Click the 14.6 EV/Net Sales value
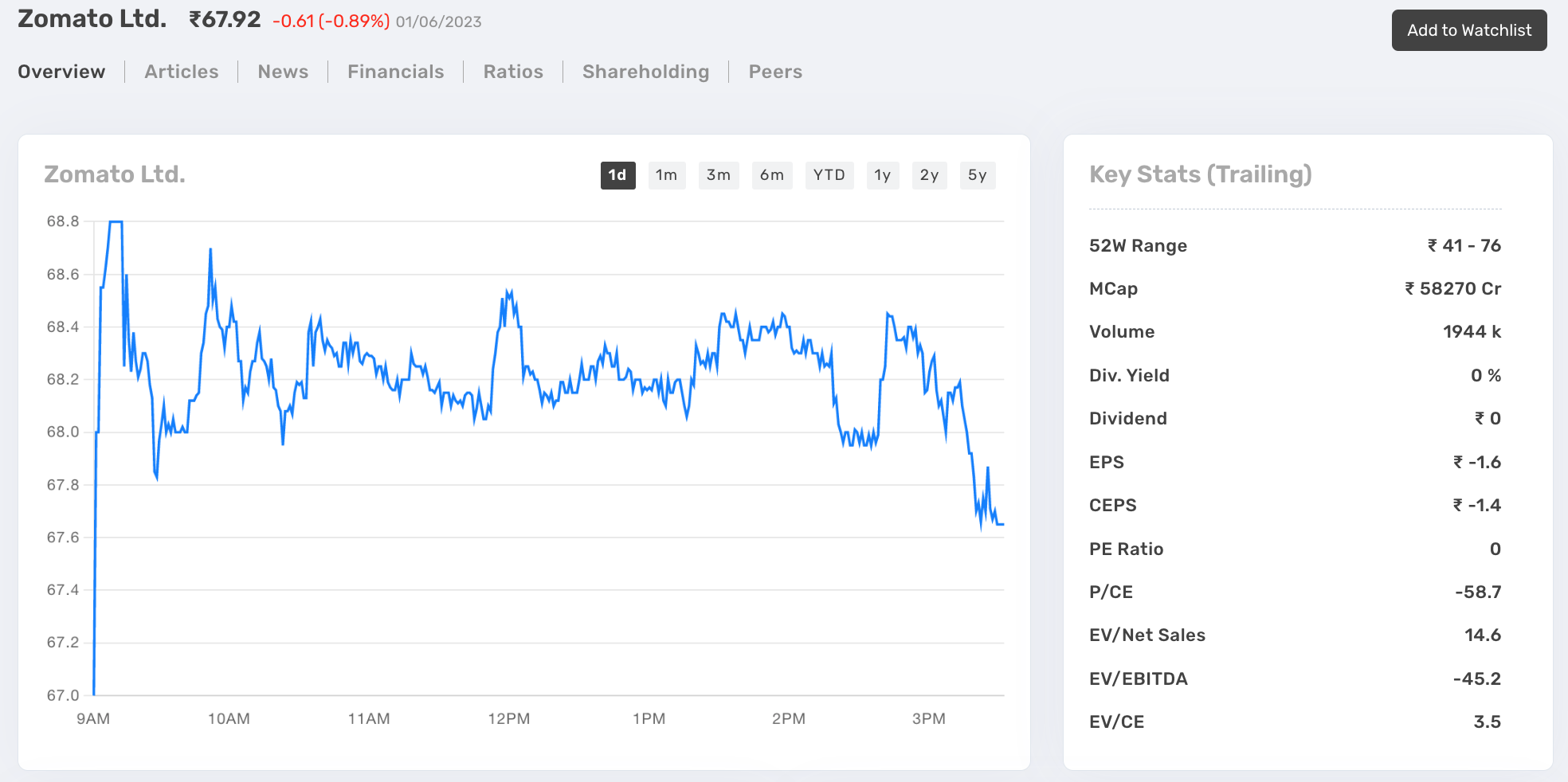 pos(1482,635)
